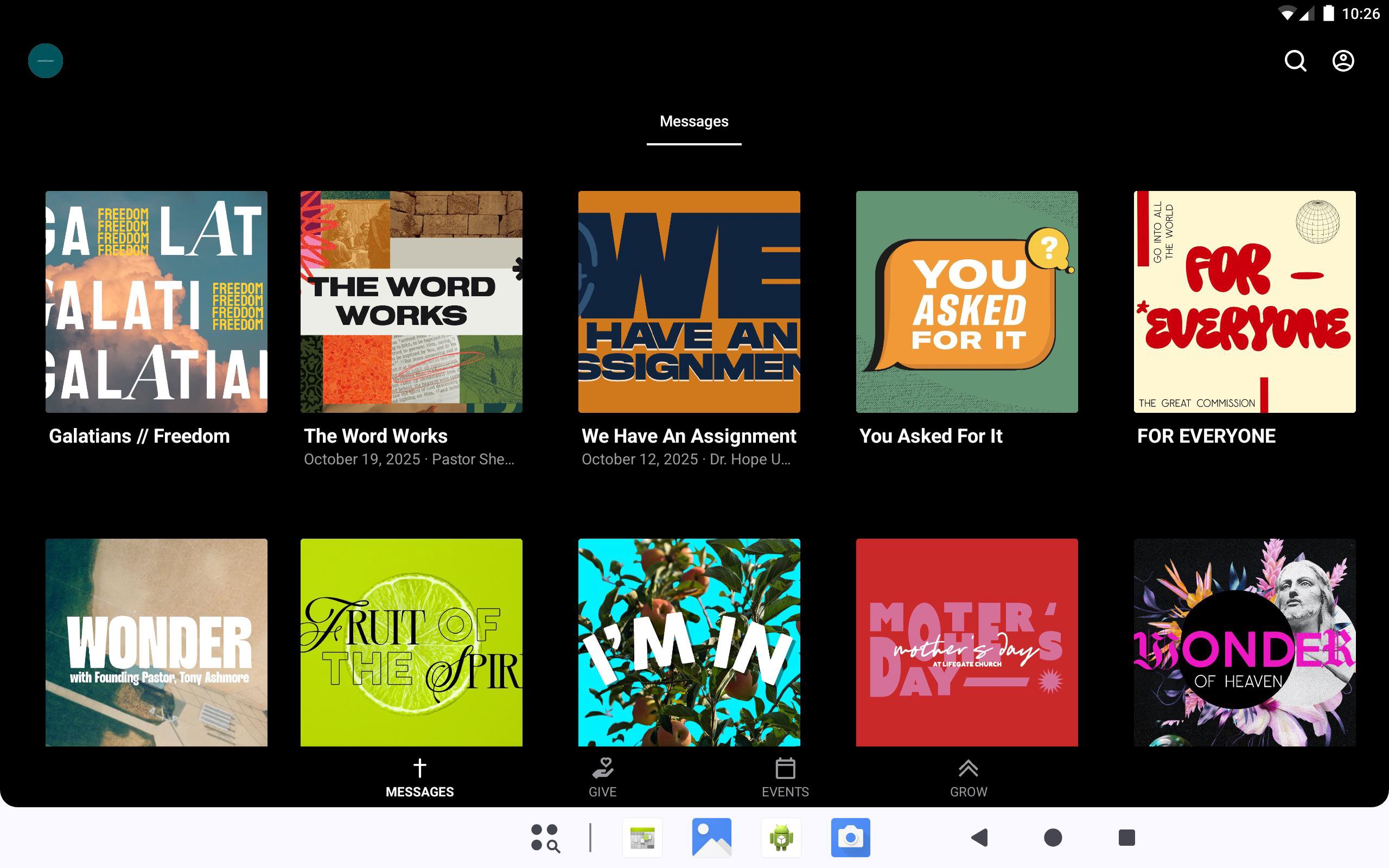Open the user profile icon
The height and width of the screenshot is (868, 1389).
[x=1342, y=61]
